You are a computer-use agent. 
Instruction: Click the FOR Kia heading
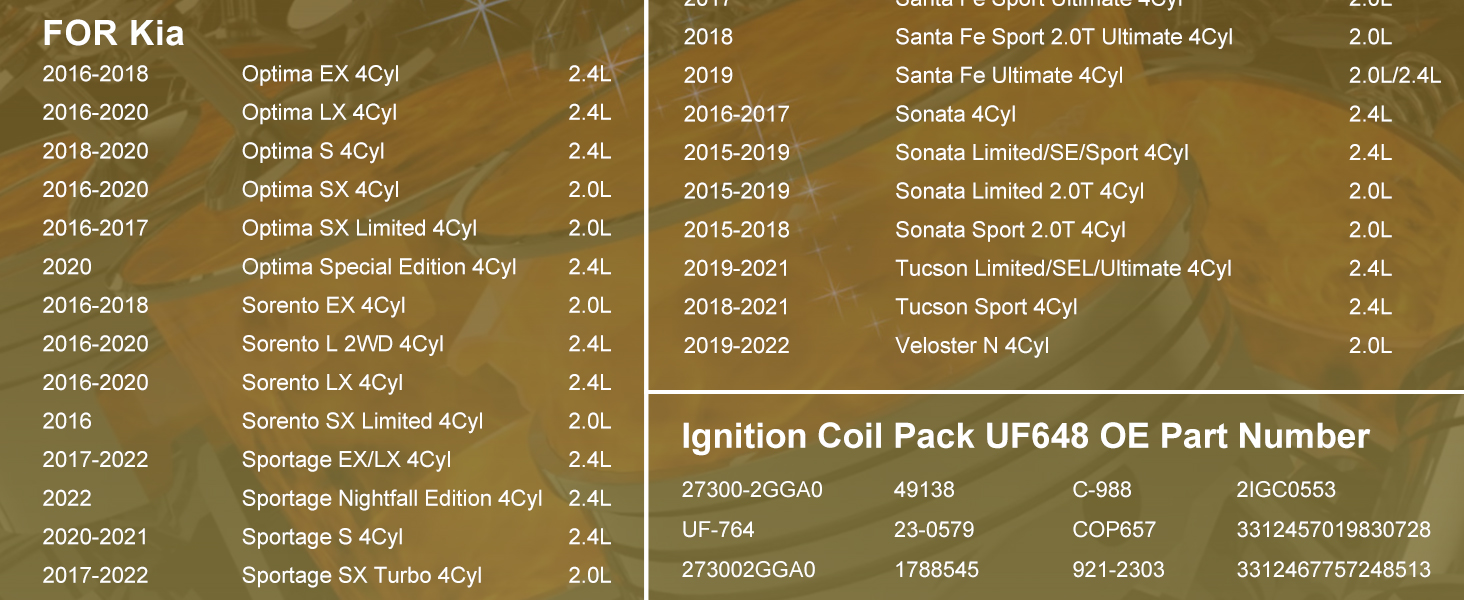tap(113, 34)
